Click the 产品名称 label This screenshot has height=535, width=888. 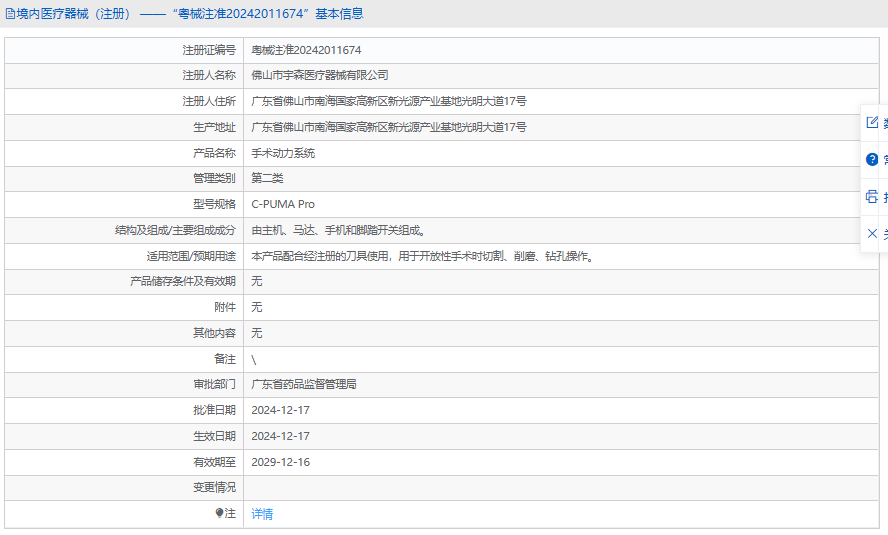tap(214, 153)
